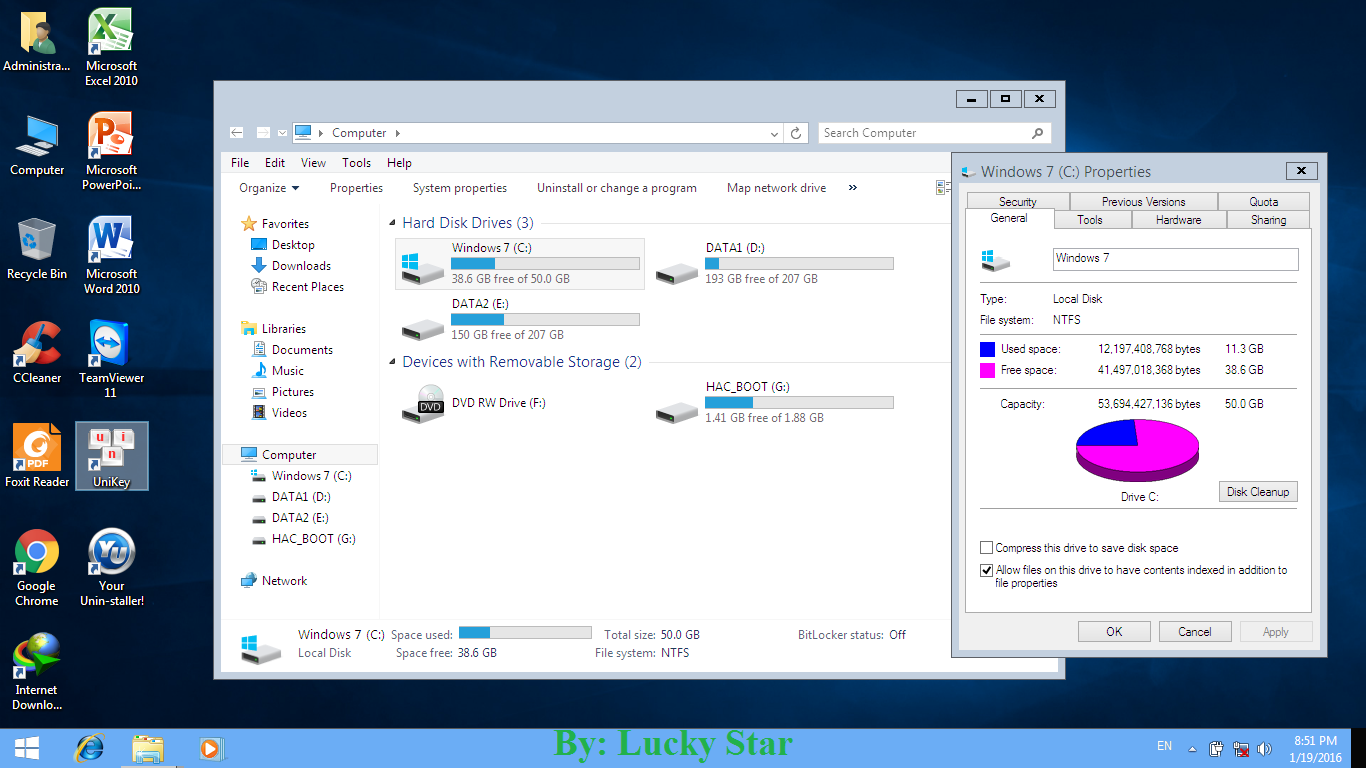Click the volume speaker tray icon

1265,748
